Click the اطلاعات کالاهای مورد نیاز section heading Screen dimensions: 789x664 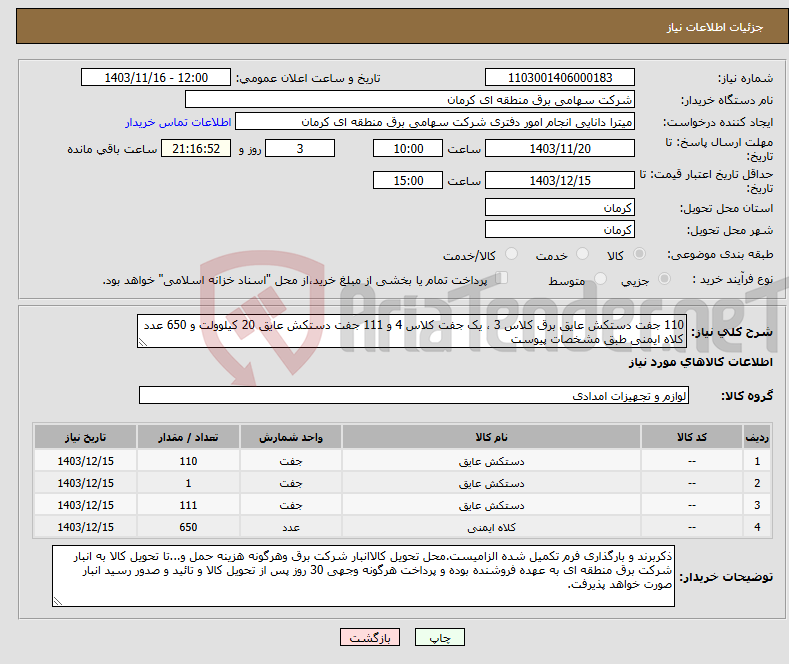point(700,362)
